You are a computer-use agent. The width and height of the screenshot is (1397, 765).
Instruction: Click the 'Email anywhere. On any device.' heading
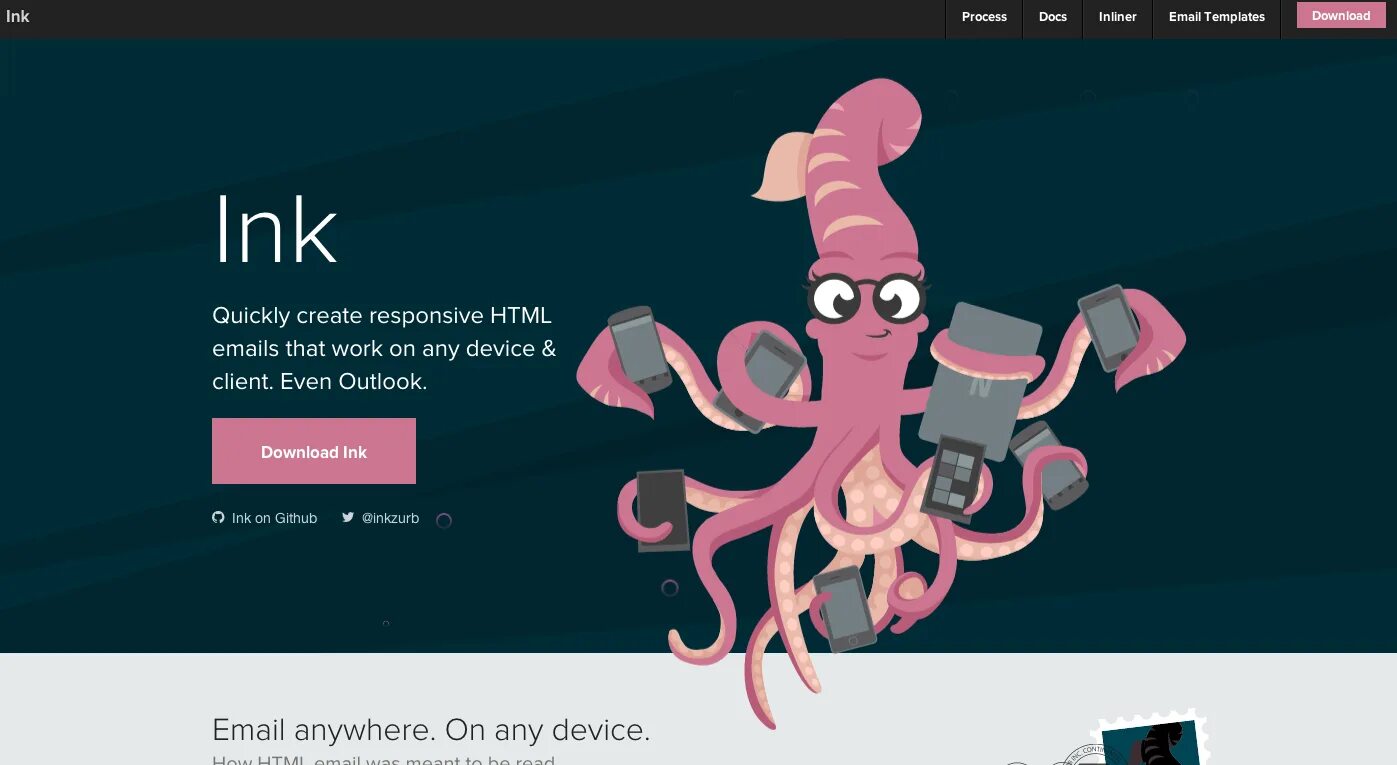tap(431, 729)
